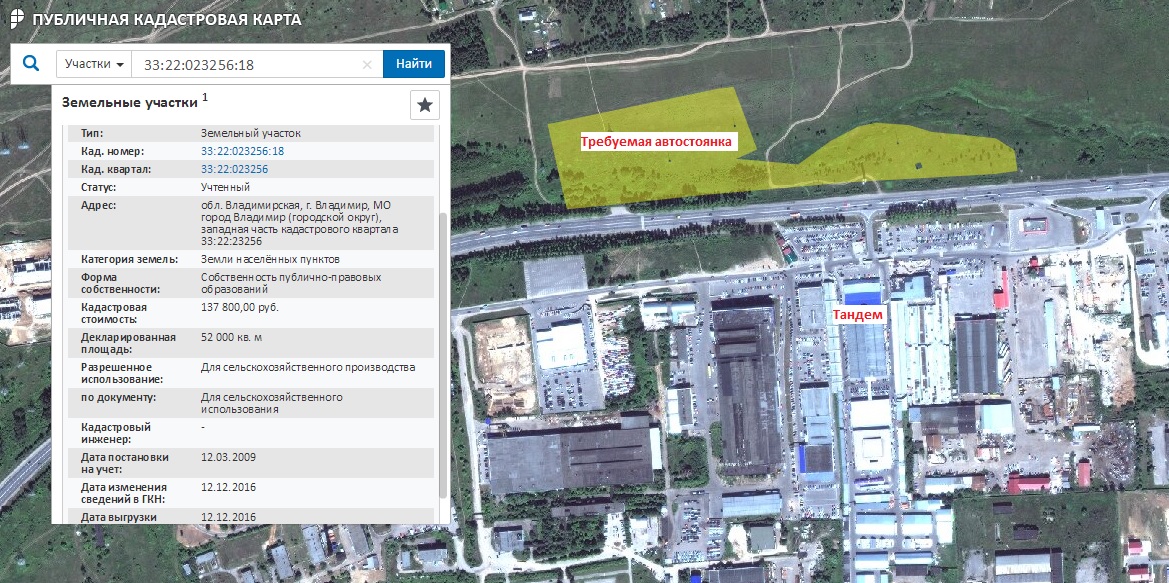Screen dimensions: 1169x583
Task: Select the Кадастровая стоимость row
Action: 250,312
